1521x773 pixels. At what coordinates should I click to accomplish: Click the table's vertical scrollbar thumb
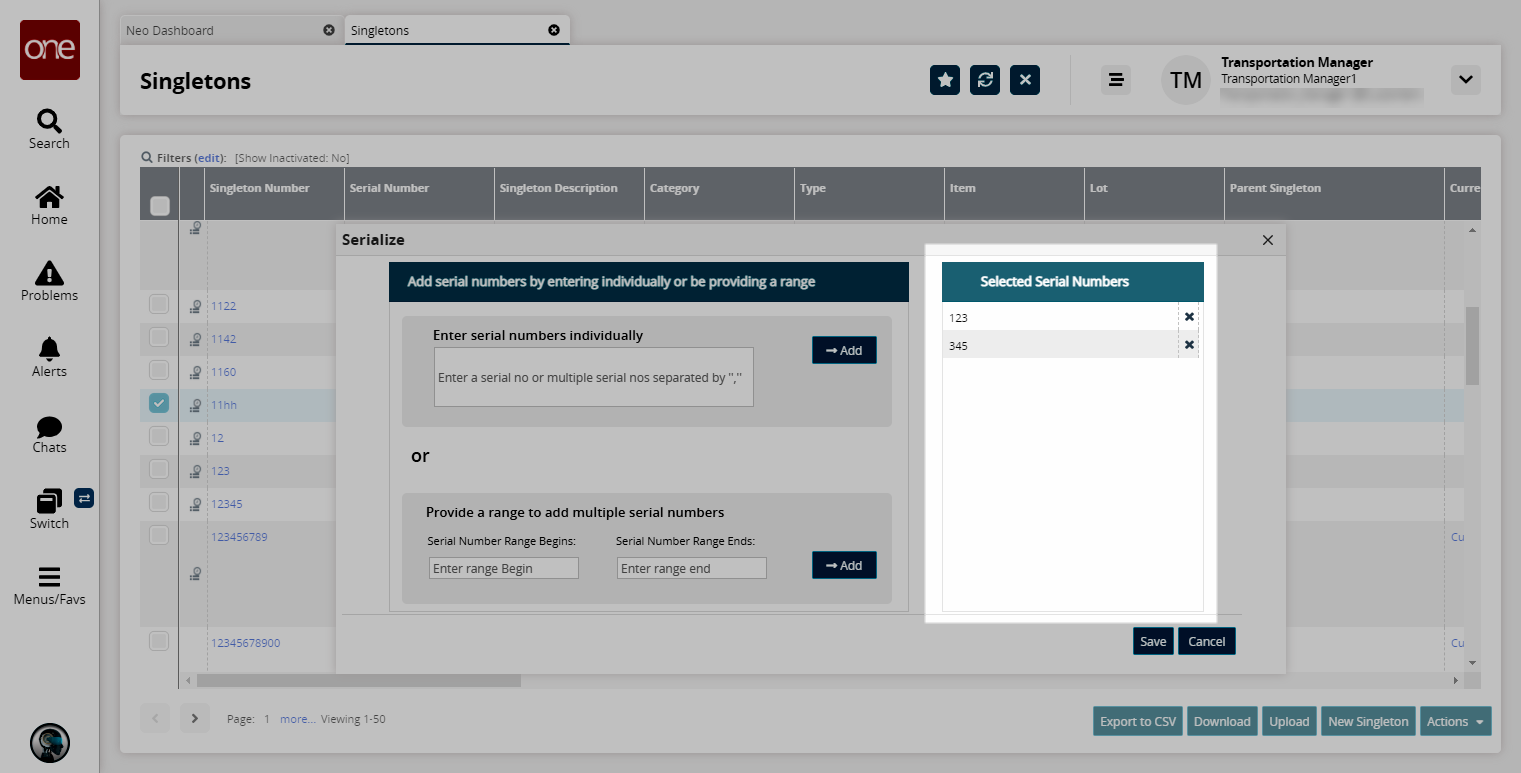coord(1471,346)
